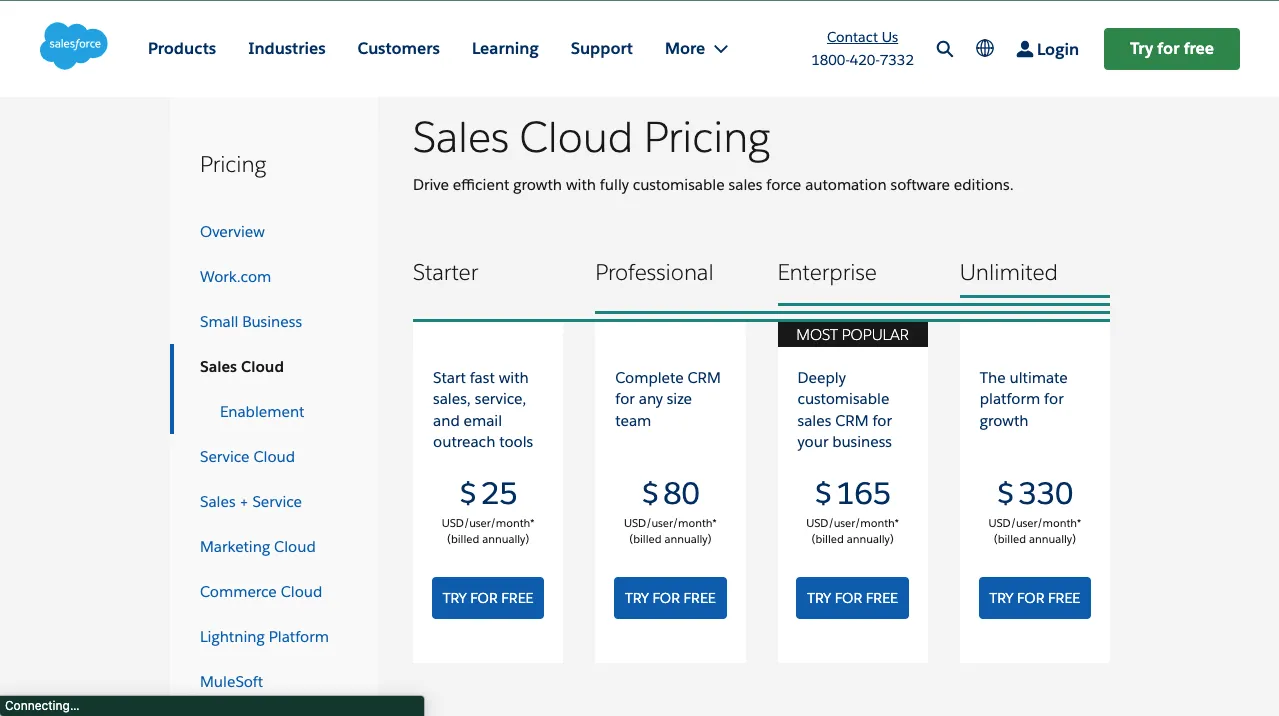Click 'The ultimate platform for growth' text
1279x716 pixels.
[x=1023, y=399]
